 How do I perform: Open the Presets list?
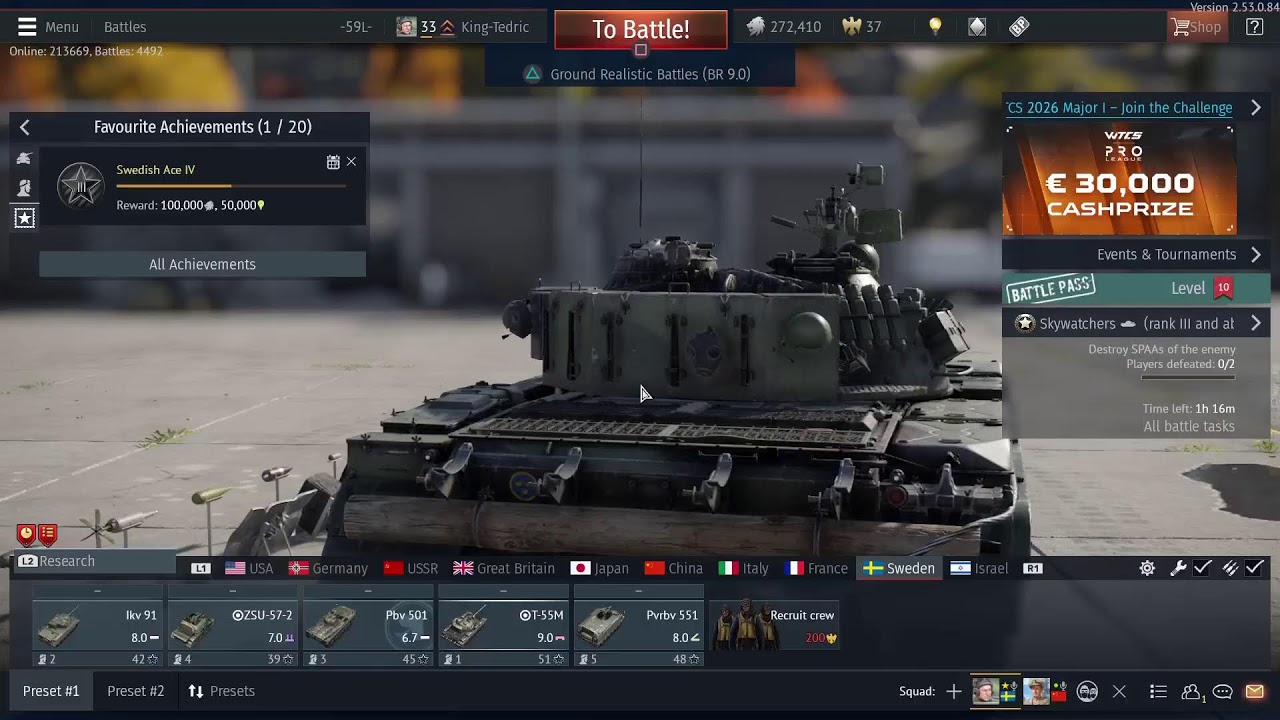point(222,691)
